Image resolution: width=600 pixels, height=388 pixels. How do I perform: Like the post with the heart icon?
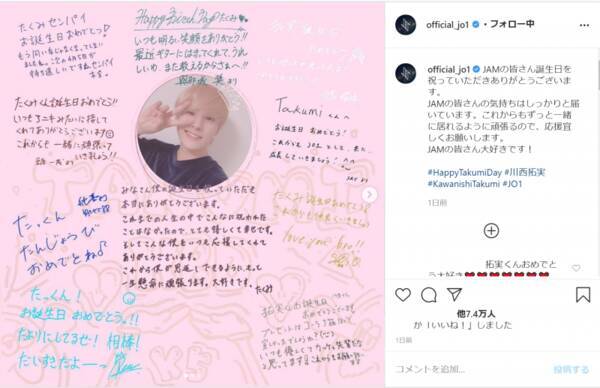(403, 295)
